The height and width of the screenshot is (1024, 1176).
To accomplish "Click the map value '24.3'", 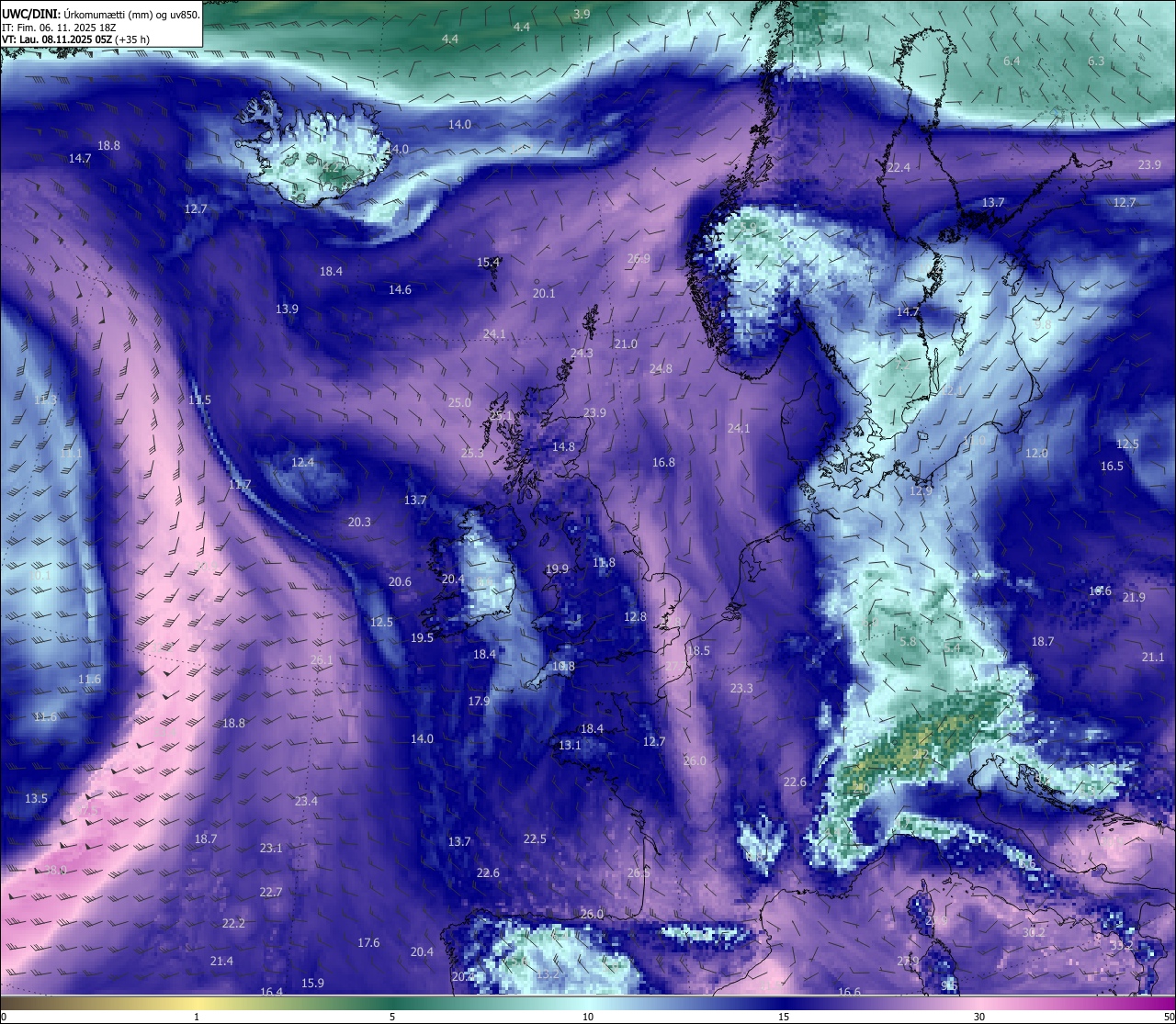I will (x=582, y=353).
